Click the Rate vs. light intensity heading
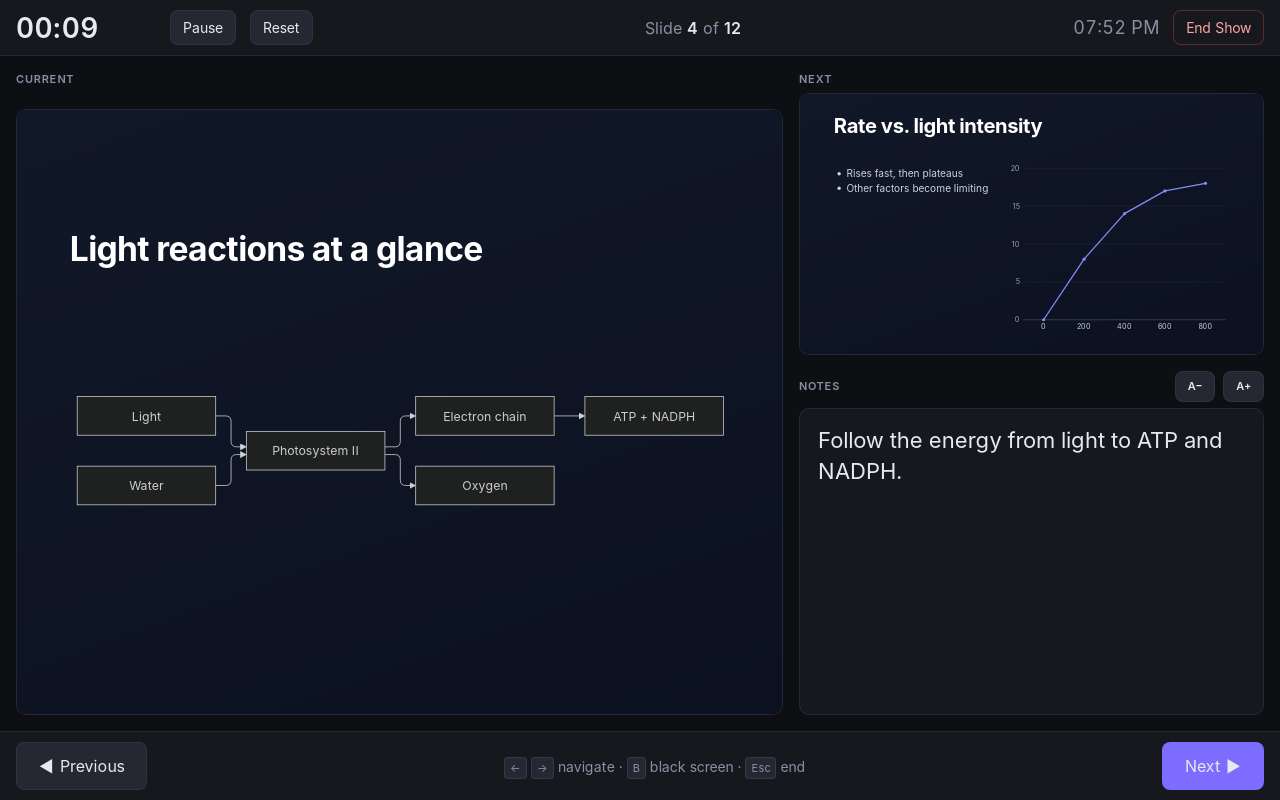 (938, 126)
